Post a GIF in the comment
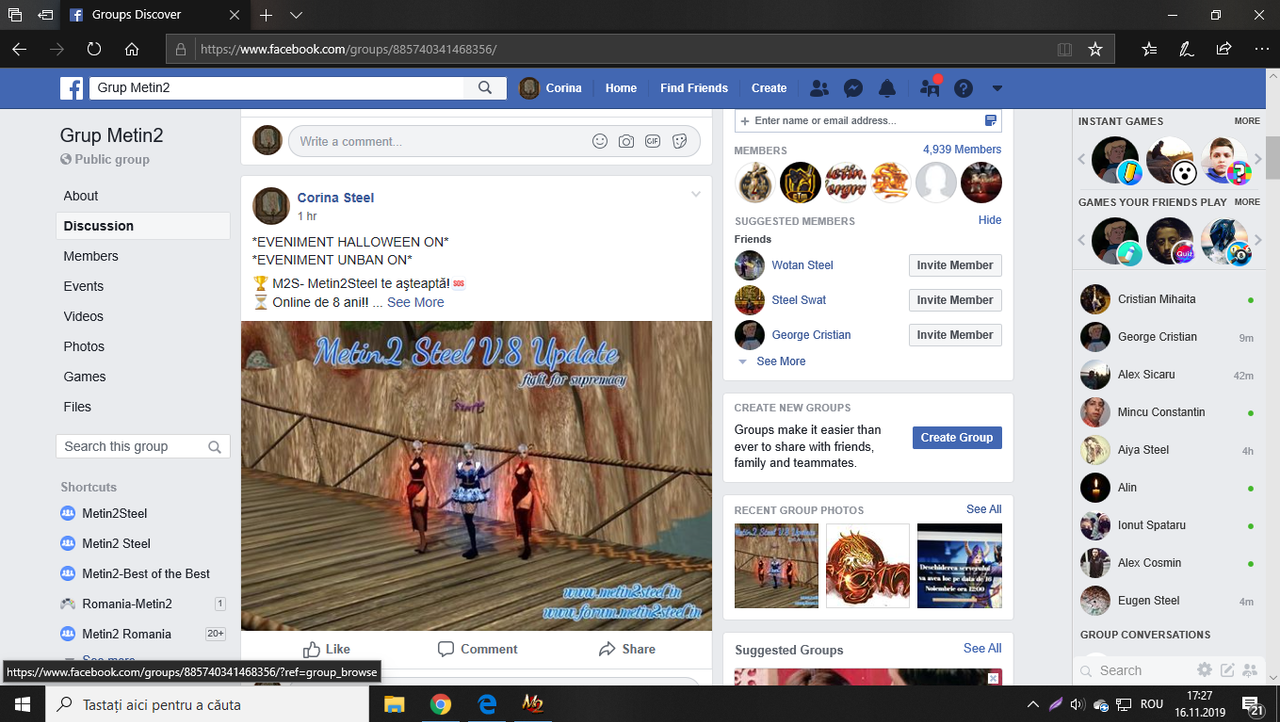The height and width of the screenshot is (722, 1280). pos(653,141)
